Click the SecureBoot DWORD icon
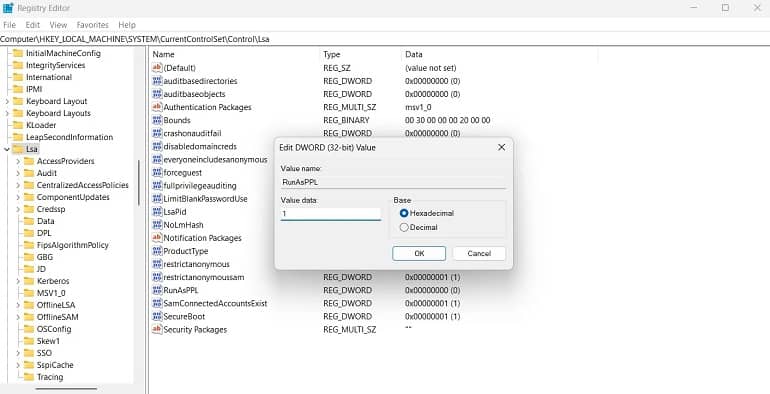 [157, 316]
